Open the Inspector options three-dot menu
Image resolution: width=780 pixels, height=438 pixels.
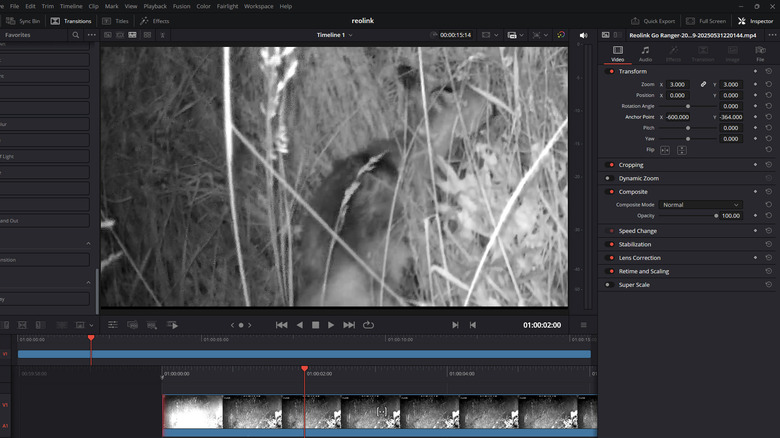tap(772, 35)
